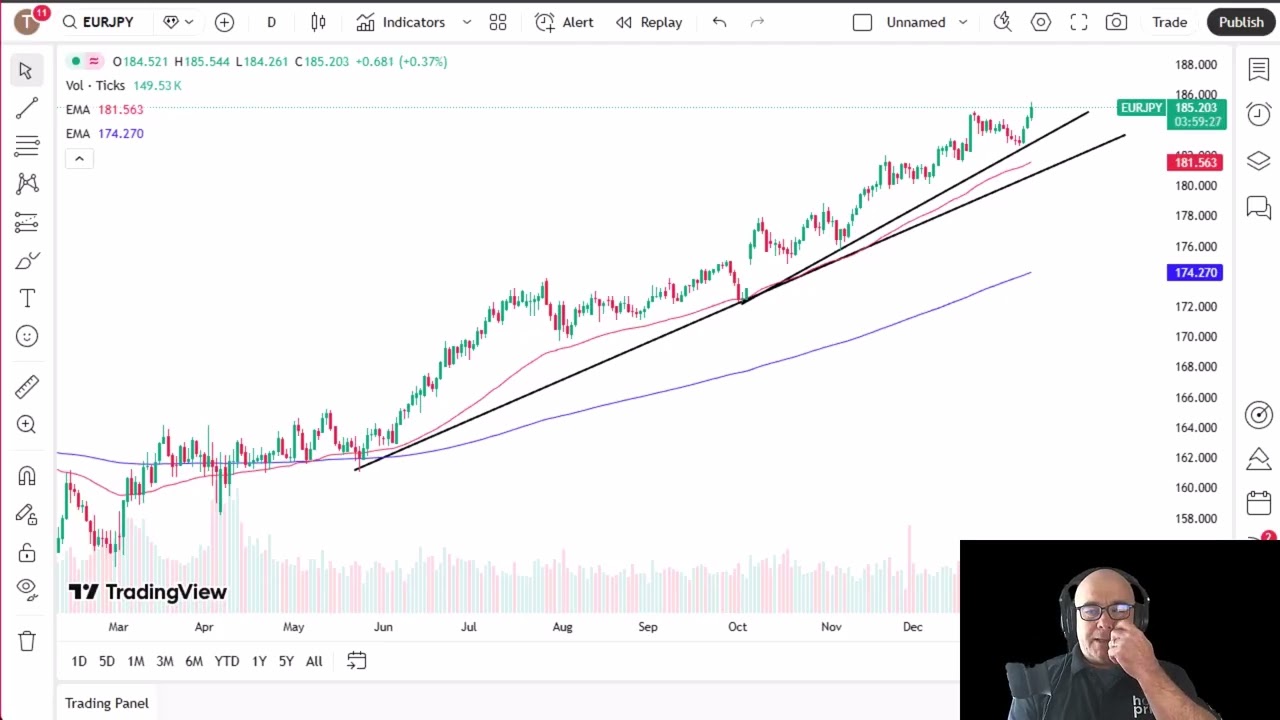
Task: Open the screener radar panel icon
Action: pyautogui.click(x=1259, y=414)
